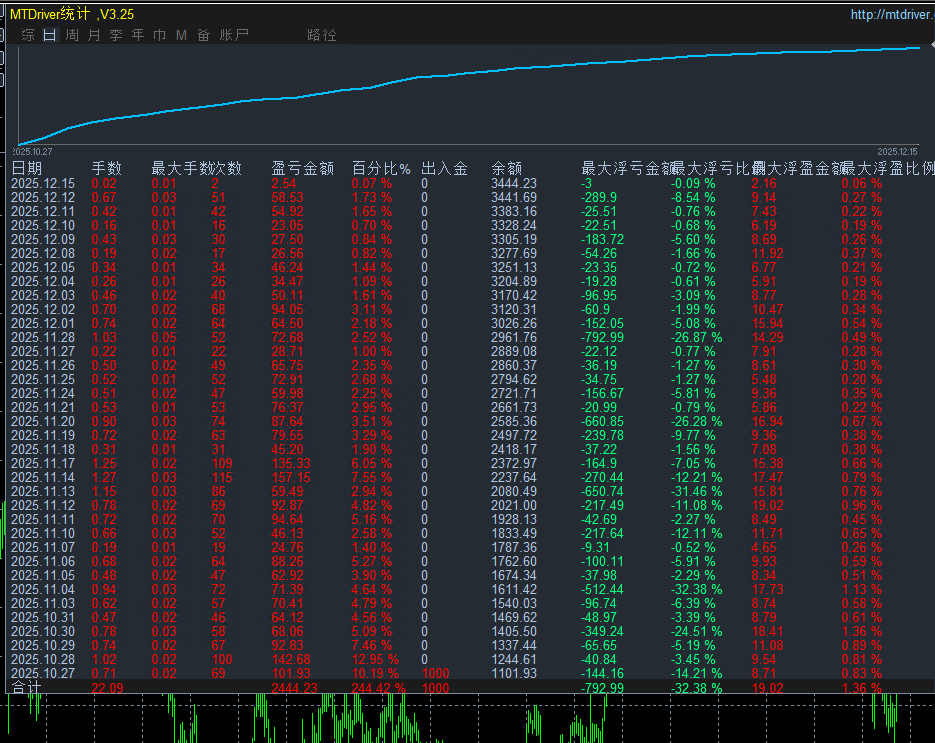Click floating loss ratio -24.51 %

696,631
